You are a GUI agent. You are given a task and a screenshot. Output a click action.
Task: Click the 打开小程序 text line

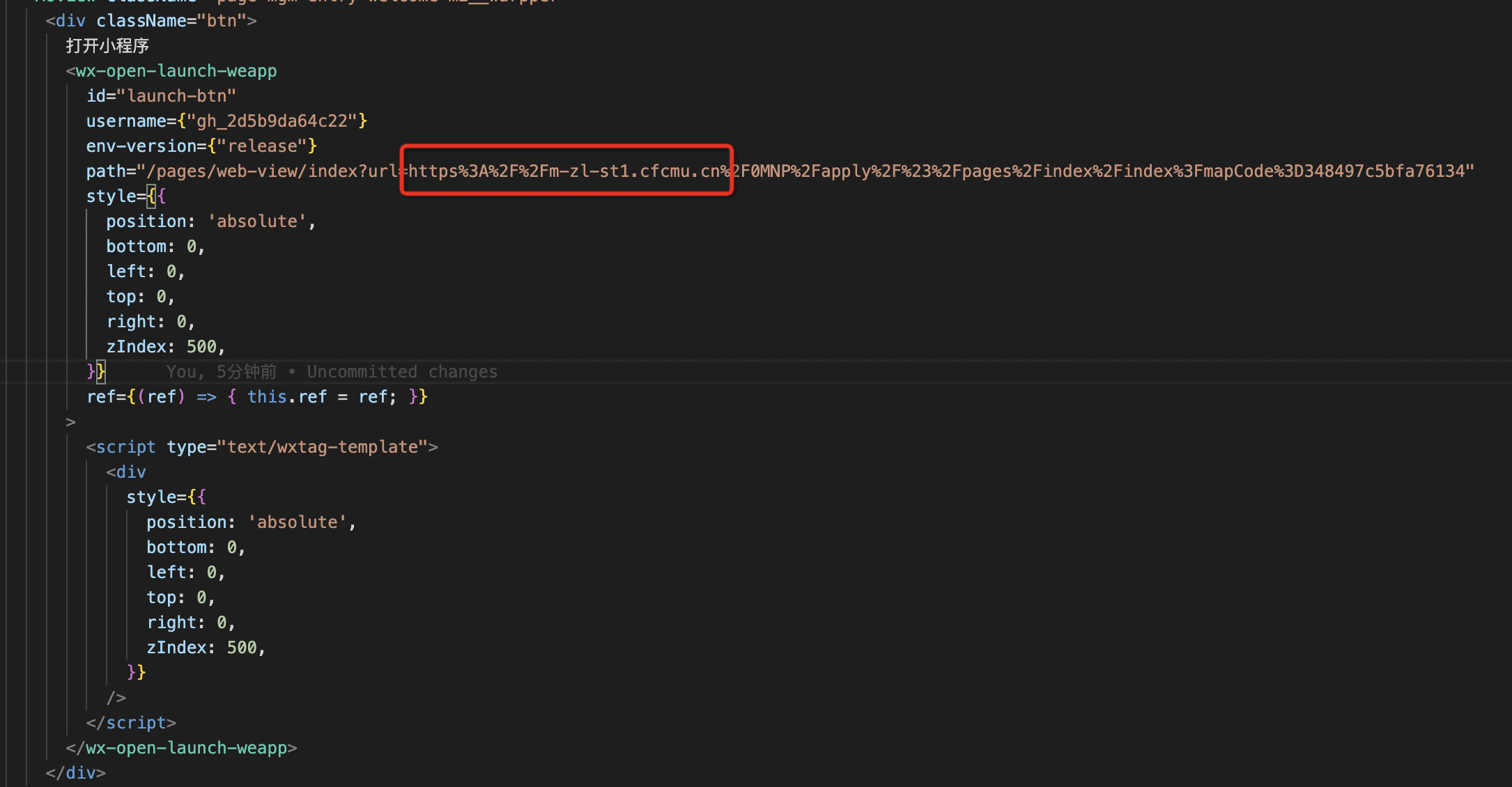[107, 46]
